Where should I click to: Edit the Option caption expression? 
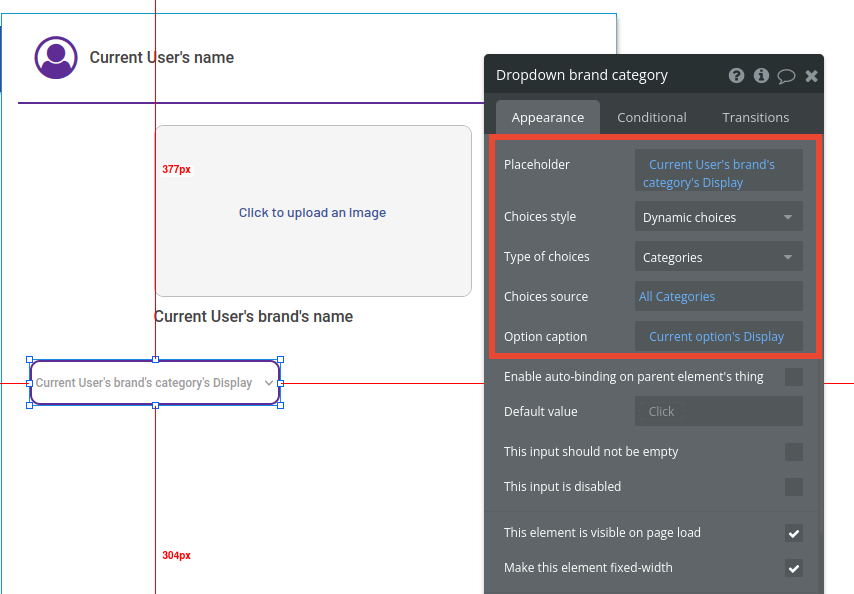(x=718, y=336)
